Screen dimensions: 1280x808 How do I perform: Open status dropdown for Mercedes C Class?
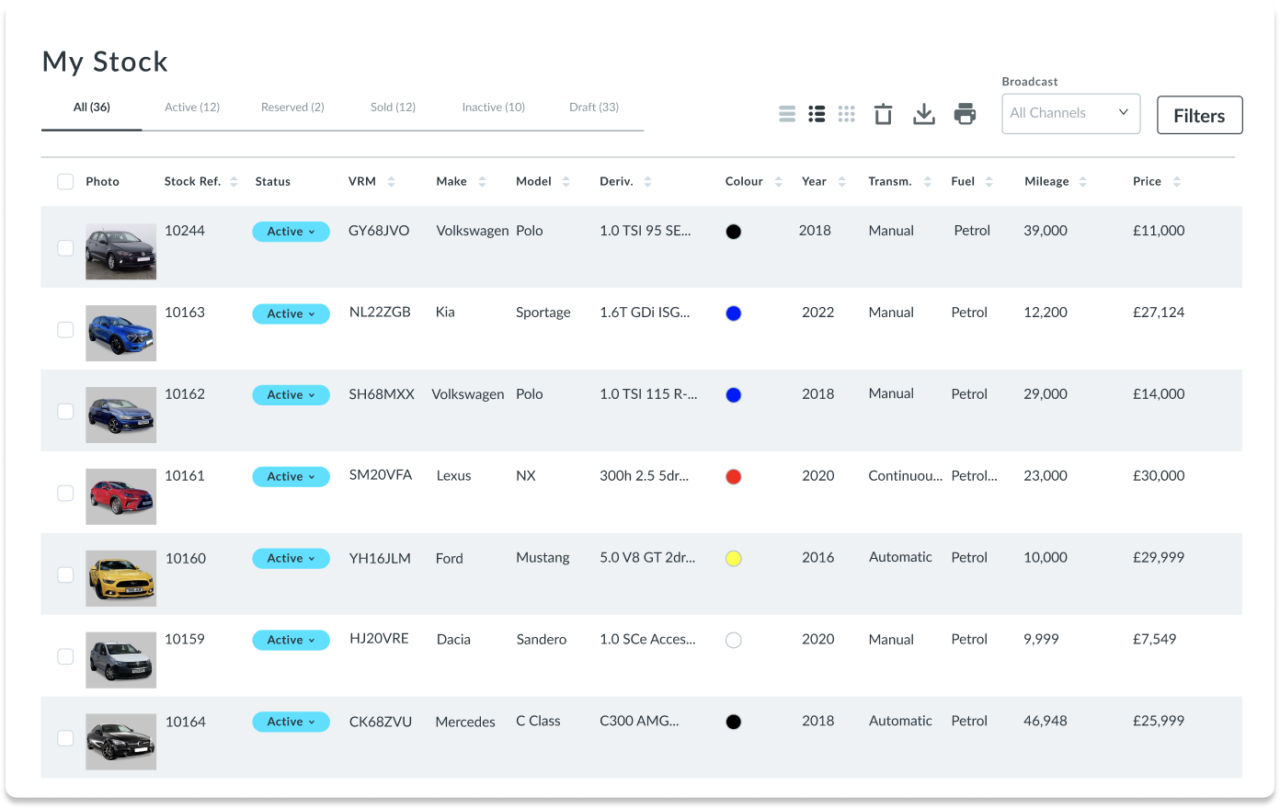pyautogui.click(x=290, y=722)
